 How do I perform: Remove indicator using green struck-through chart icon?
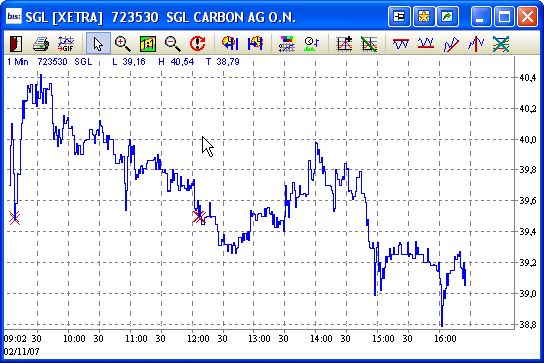tap(369, 44)
